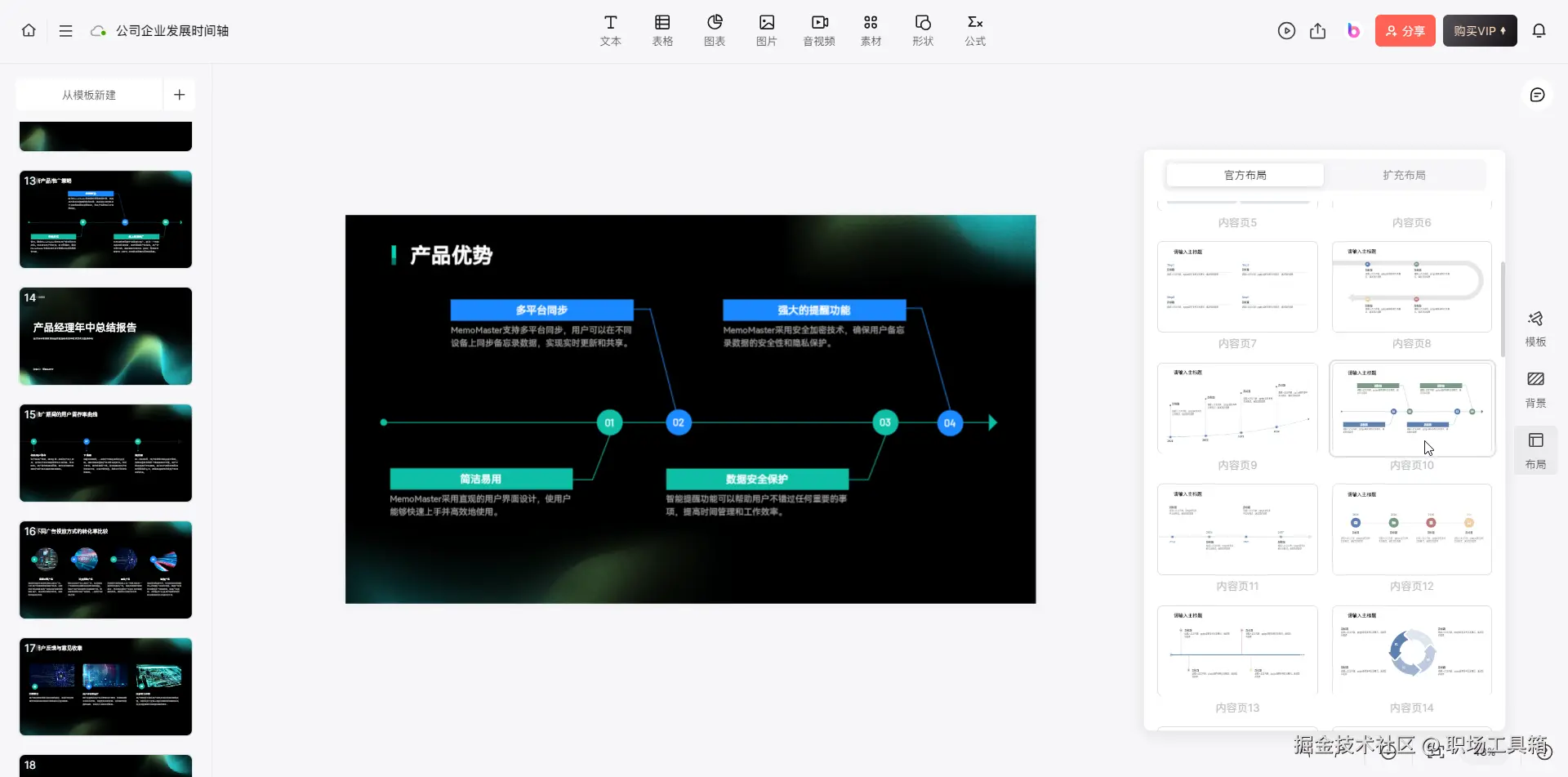This screenshot has height=777, width=1568.
Task: Click timeline node 02
Action: point(679,422)
